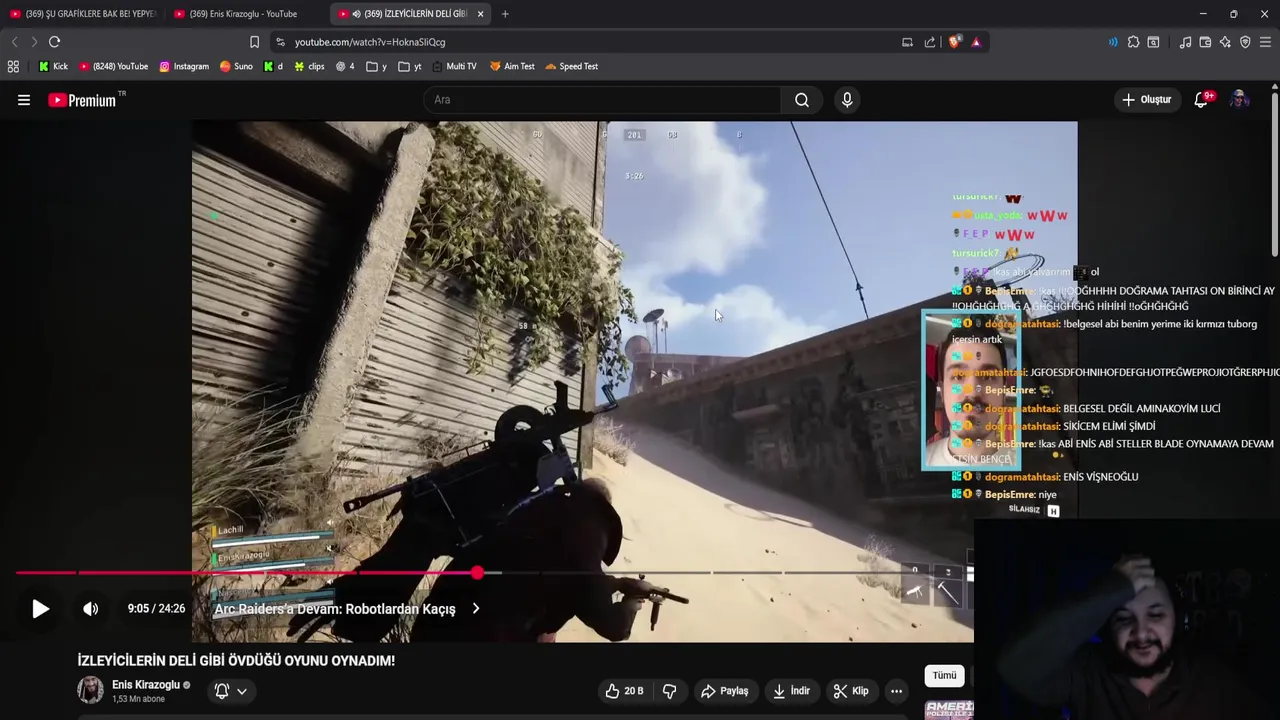Open the apps grid in bookmarks bar
Screen dimensions: 1280x720
(13, 66)
